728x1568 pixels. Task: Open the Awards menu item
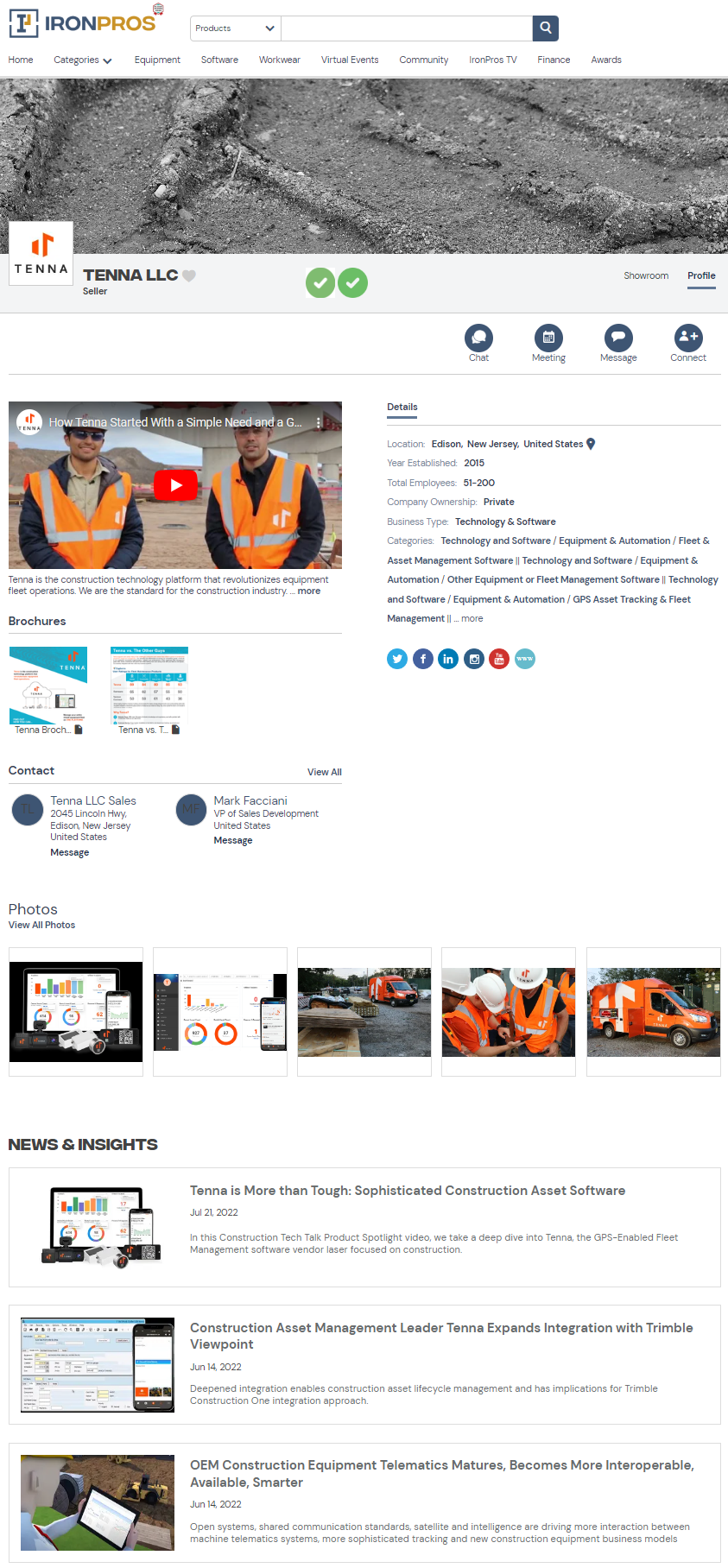[x=606, y=60]
